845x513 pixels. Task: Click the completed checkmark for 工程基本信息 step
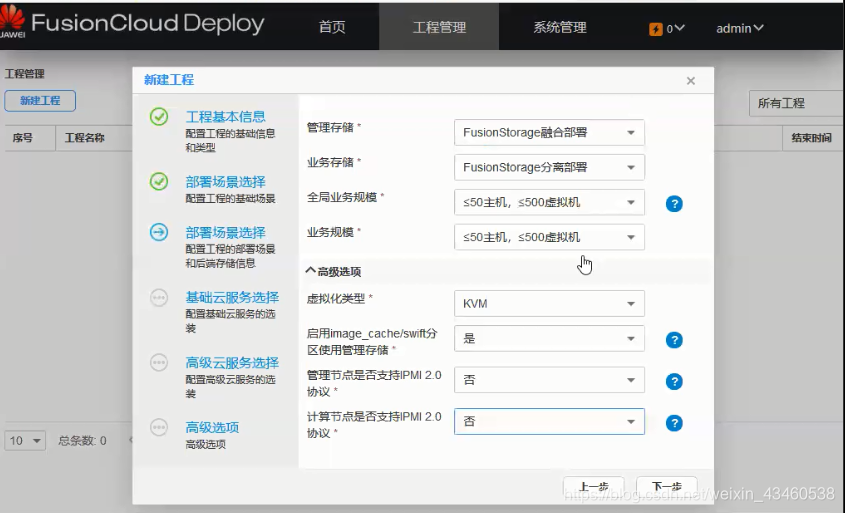159,116
